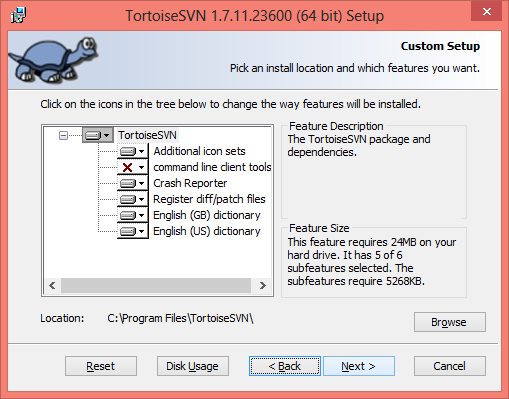The height and width of the screenshot is (399, 509).
Task: Open the command line client tools dropdown
Action: (133, 167)
